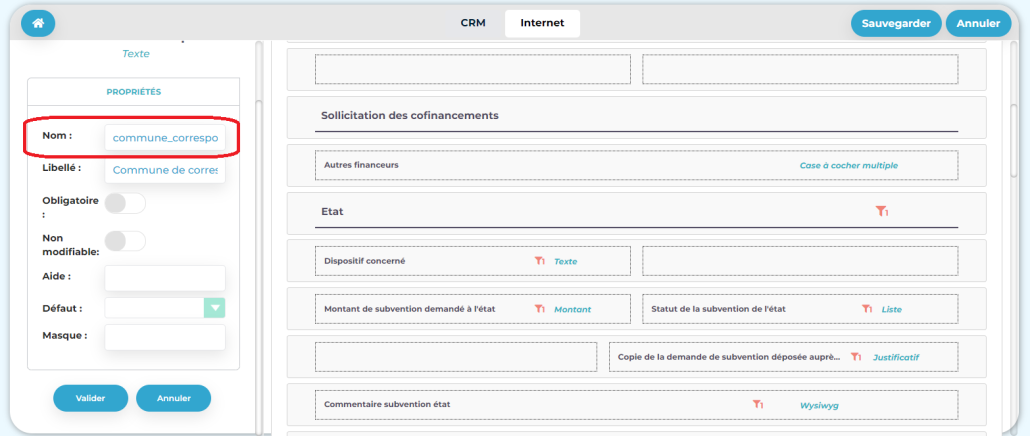Click Annuler in the properties panel
Screen dimensions: 1030x436
point(173,398)
